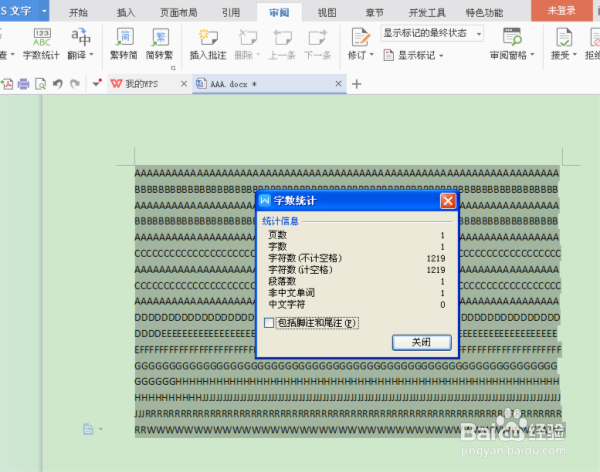Go to next comment 下一条
600x472 pixels.
click(x=318, y=44)
